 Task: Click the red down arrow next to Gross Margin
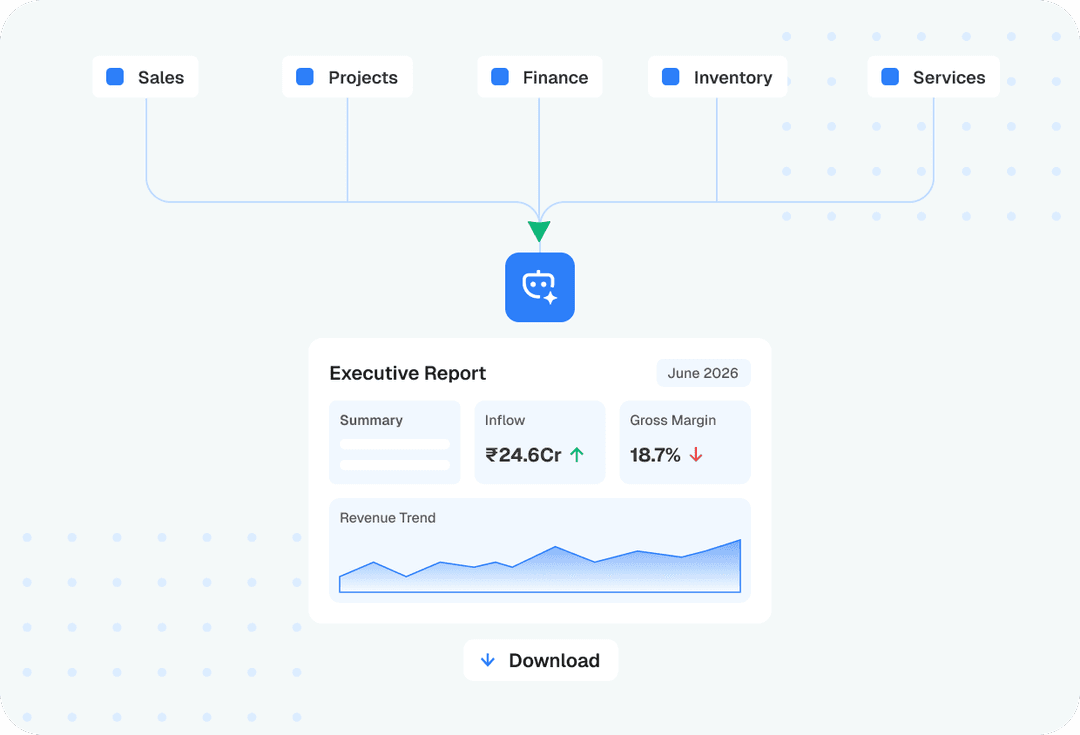[x=696, y=455]
